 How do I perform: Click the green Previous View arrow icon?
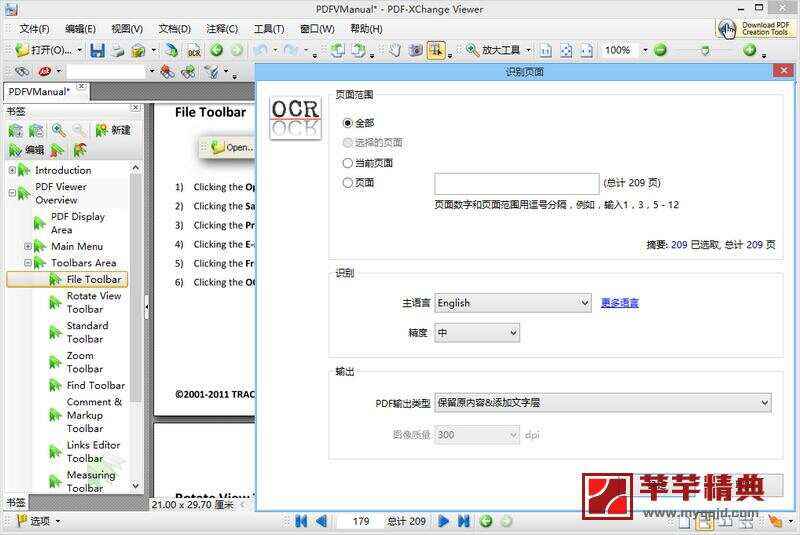click(217, 50)
